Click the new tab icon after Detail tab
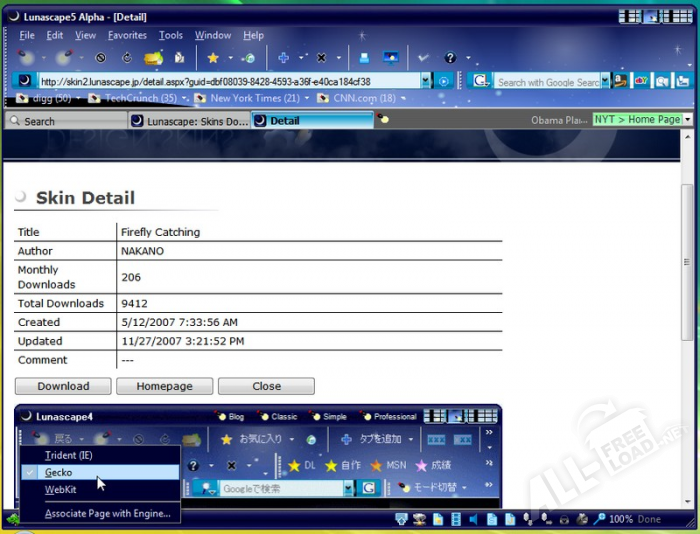Screen dimensions: 700x534 (382, 120)
